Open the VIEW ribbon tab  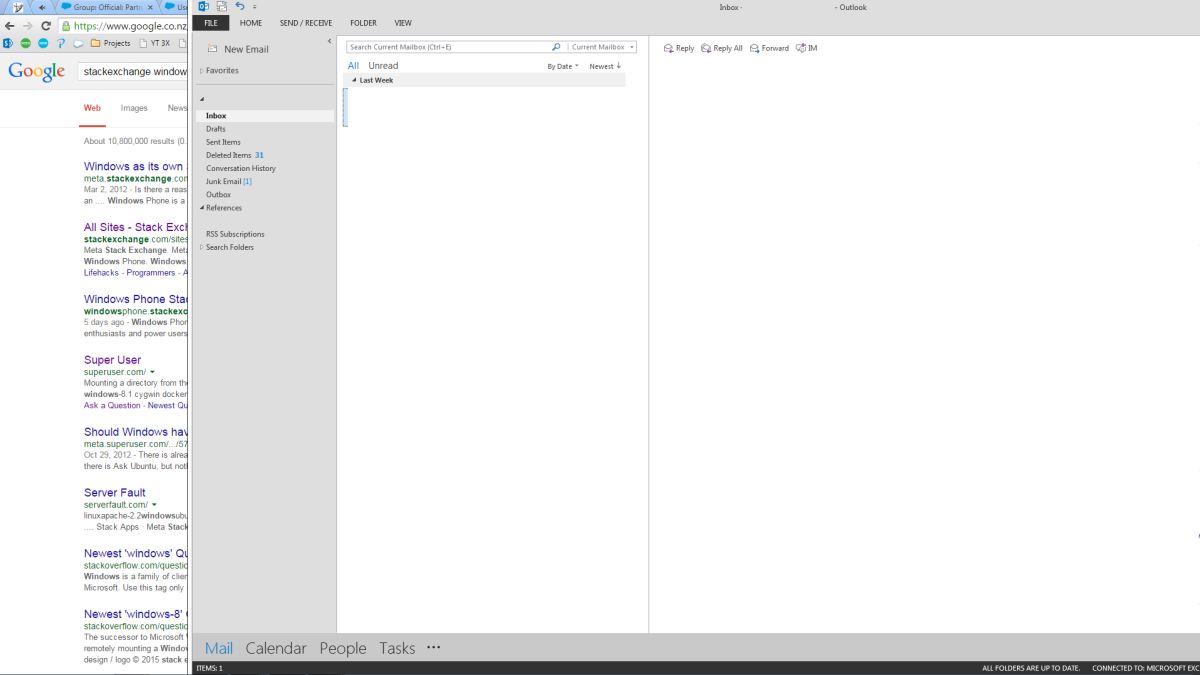pos(403,22)
